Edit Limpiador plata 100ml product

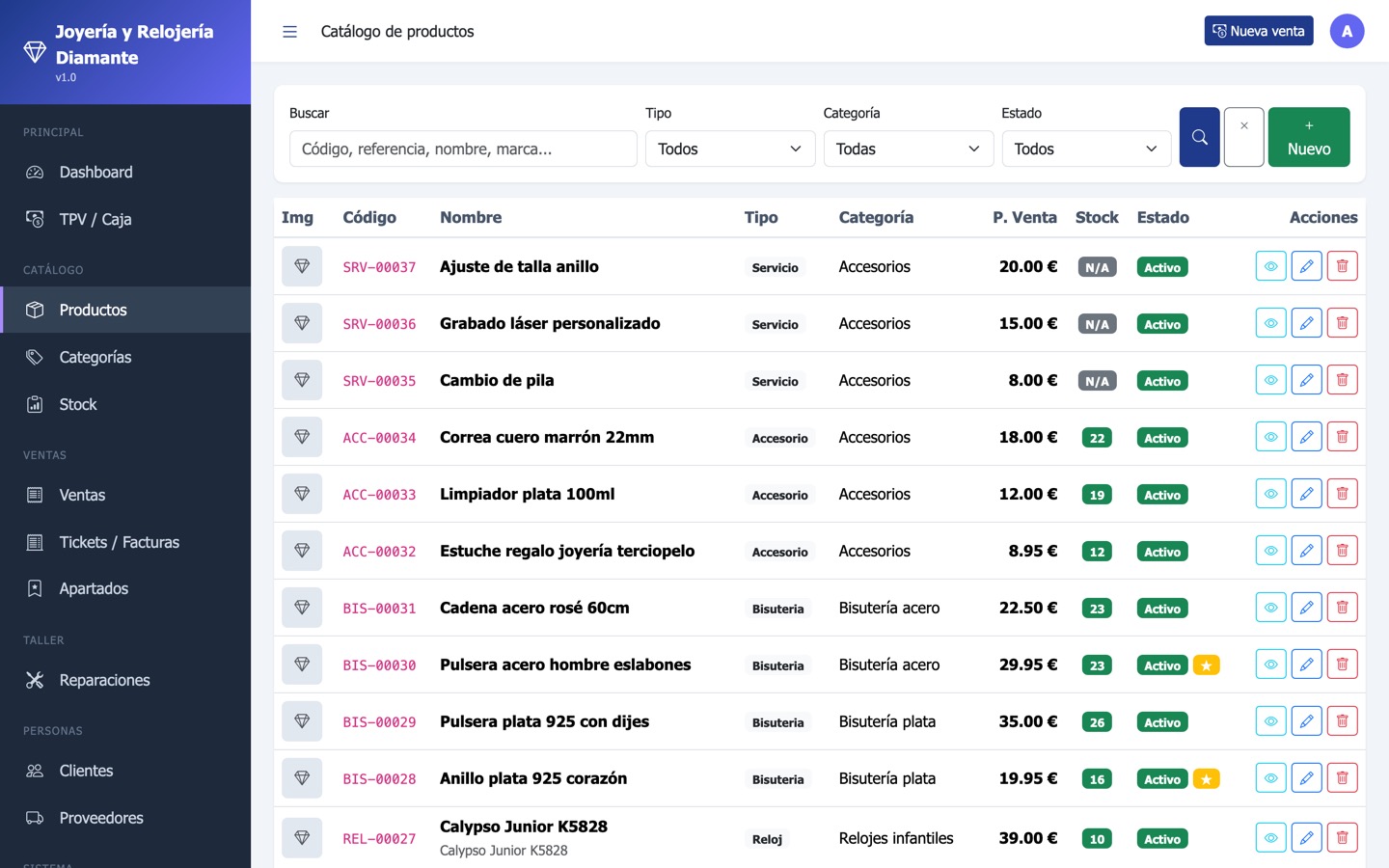tap(1306, 494)
